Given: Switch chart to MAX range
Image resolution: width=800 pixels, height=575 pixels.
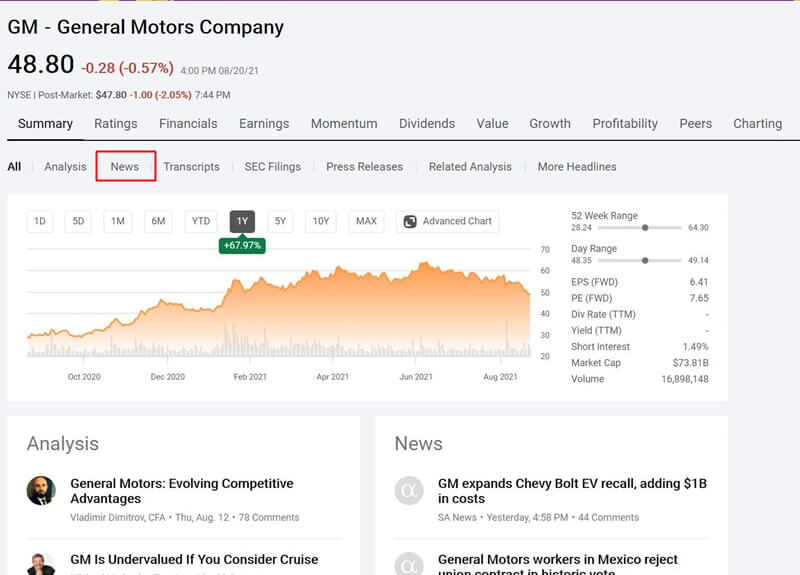Looking at the screenshot, I should (x=366, y=221).
